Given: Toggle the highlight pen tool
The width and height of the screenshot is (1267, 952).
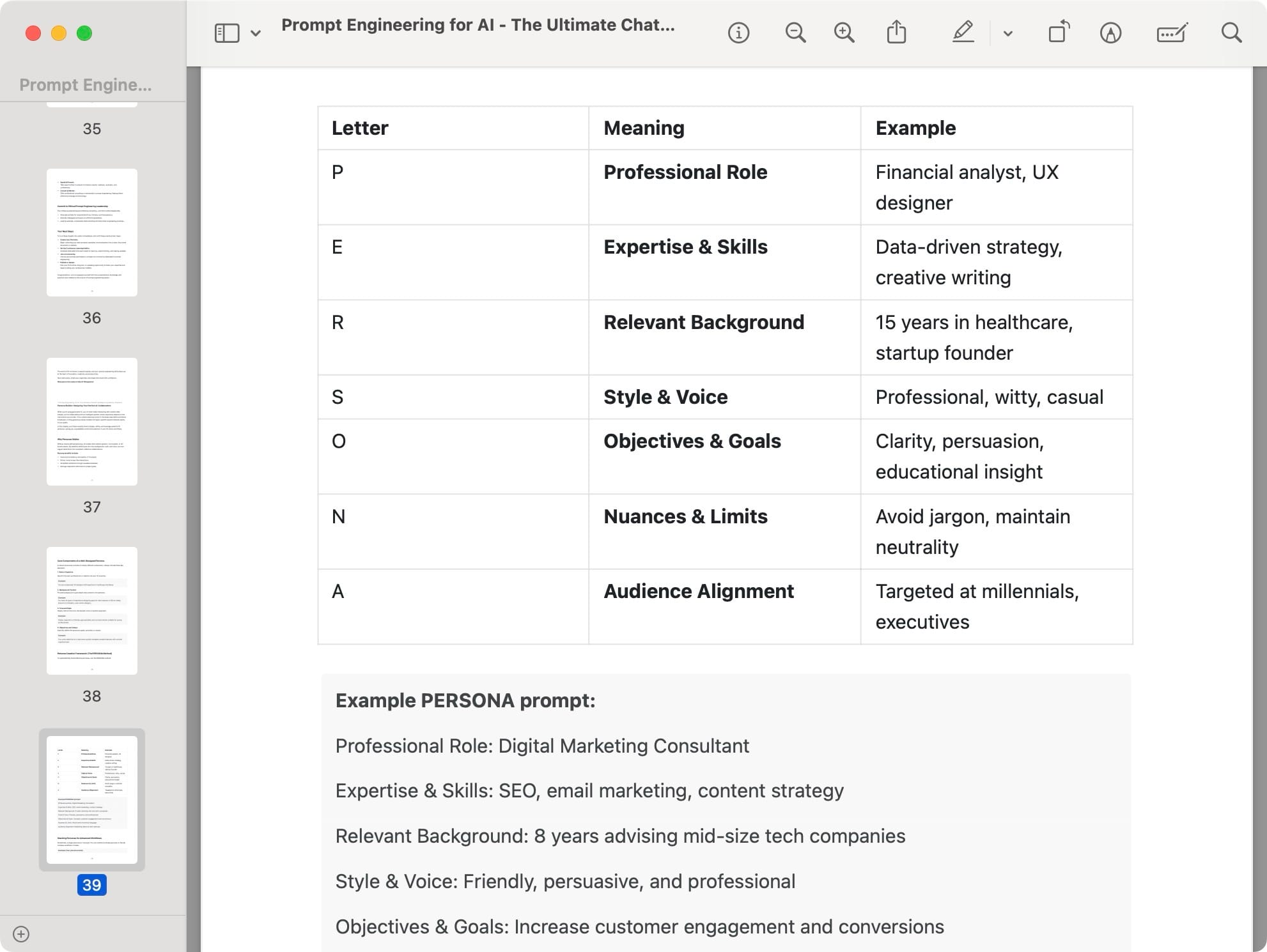Looking at the screenshot, I should click(x=963, y=33).
